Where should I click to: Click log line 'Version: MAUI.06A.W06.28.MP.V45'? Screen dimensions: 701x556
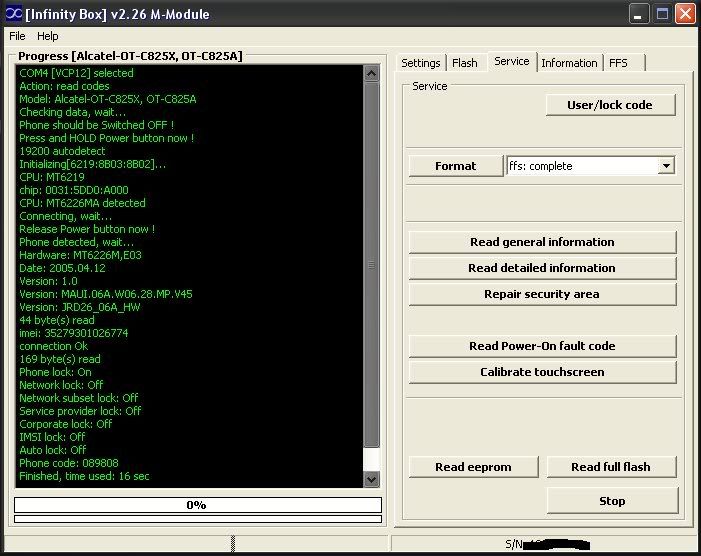[106, 294]
